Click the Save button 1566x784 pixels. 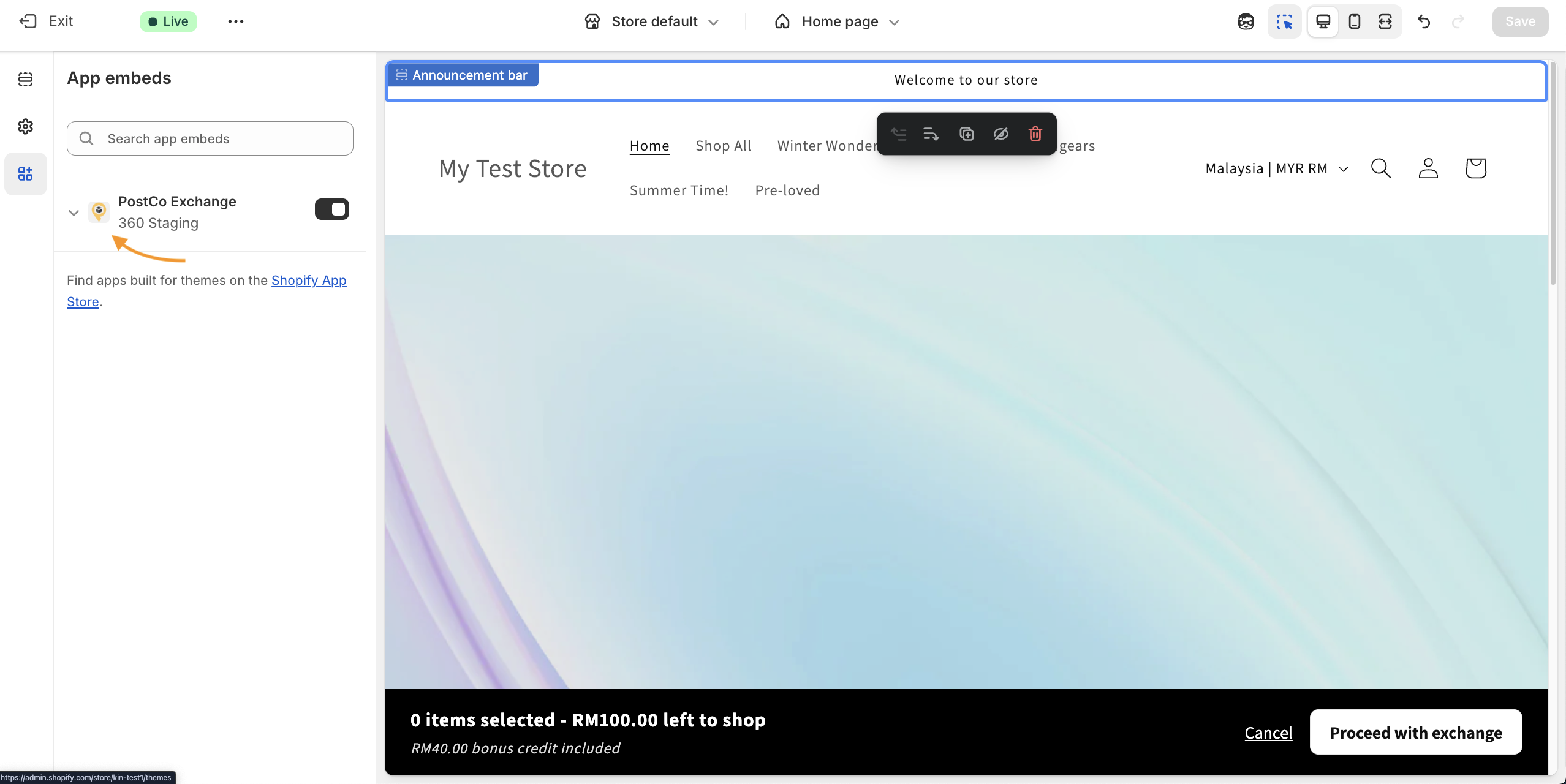[1520, 21]
